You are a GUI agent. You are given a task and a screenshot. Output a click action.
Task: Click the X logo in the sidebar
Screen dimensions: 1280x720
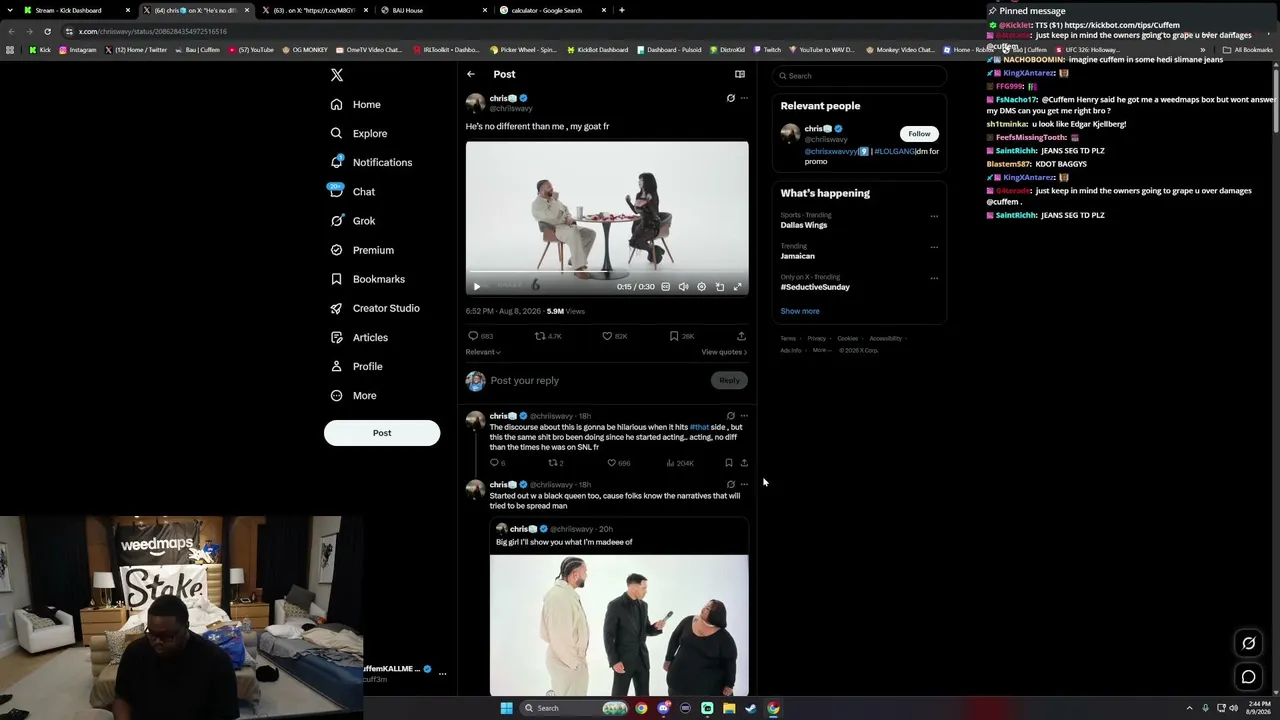[x=337, y=75]
